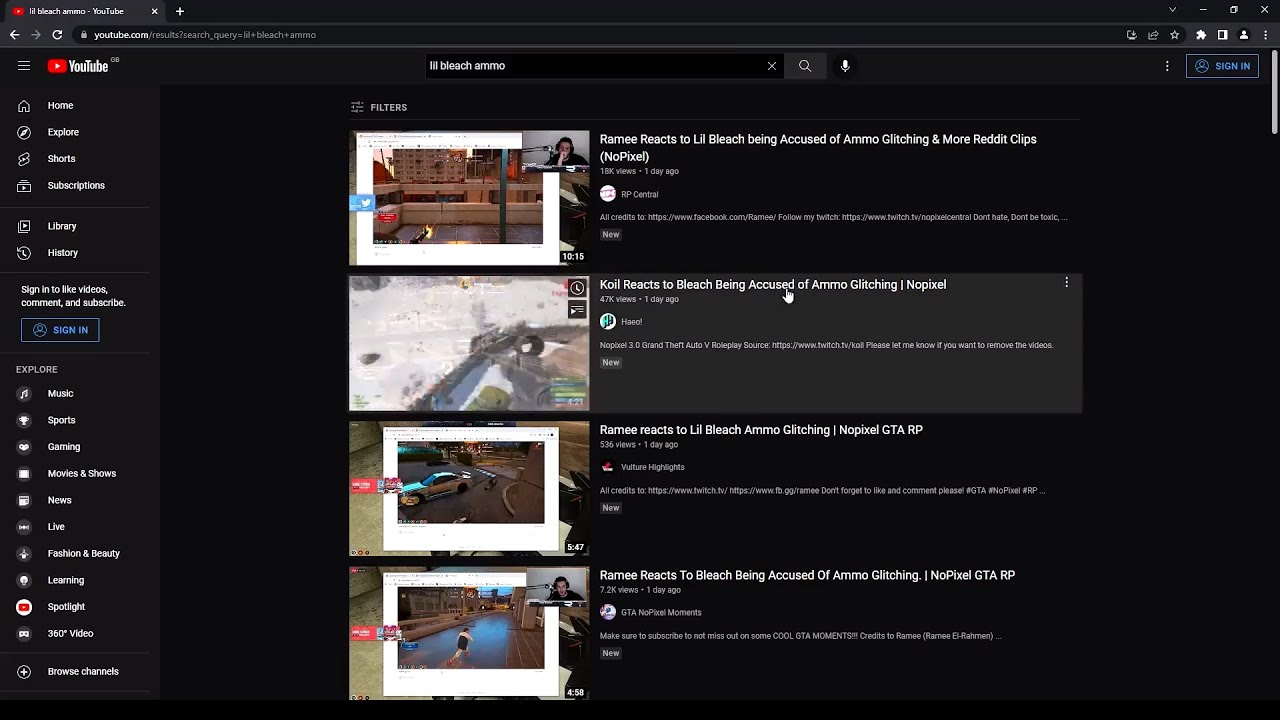The width and height of the screenshot is (1280, 720).
Task: Click the sidebar SIGN IN button
Action: pos(60,330)
